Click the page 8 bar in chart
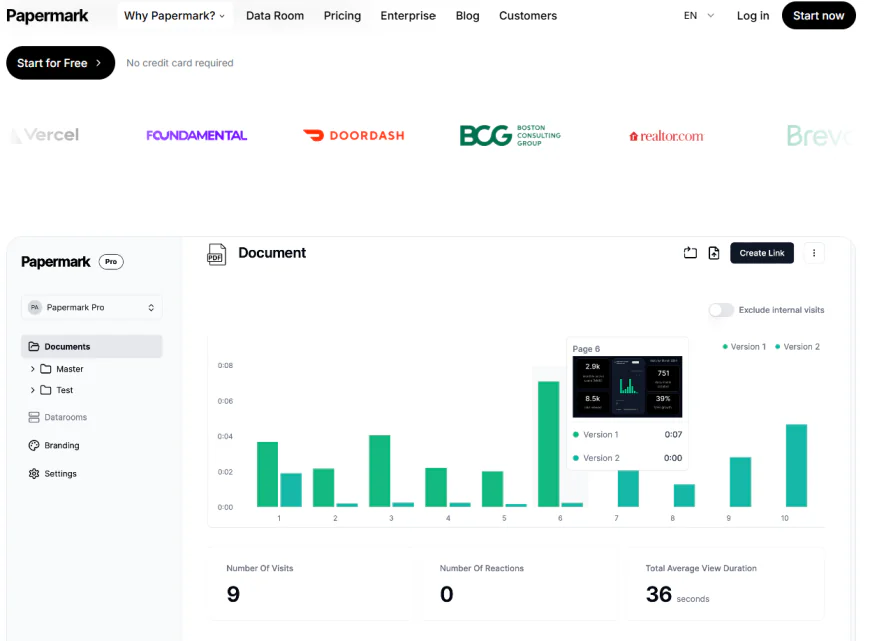 click(x=684, y=495)
